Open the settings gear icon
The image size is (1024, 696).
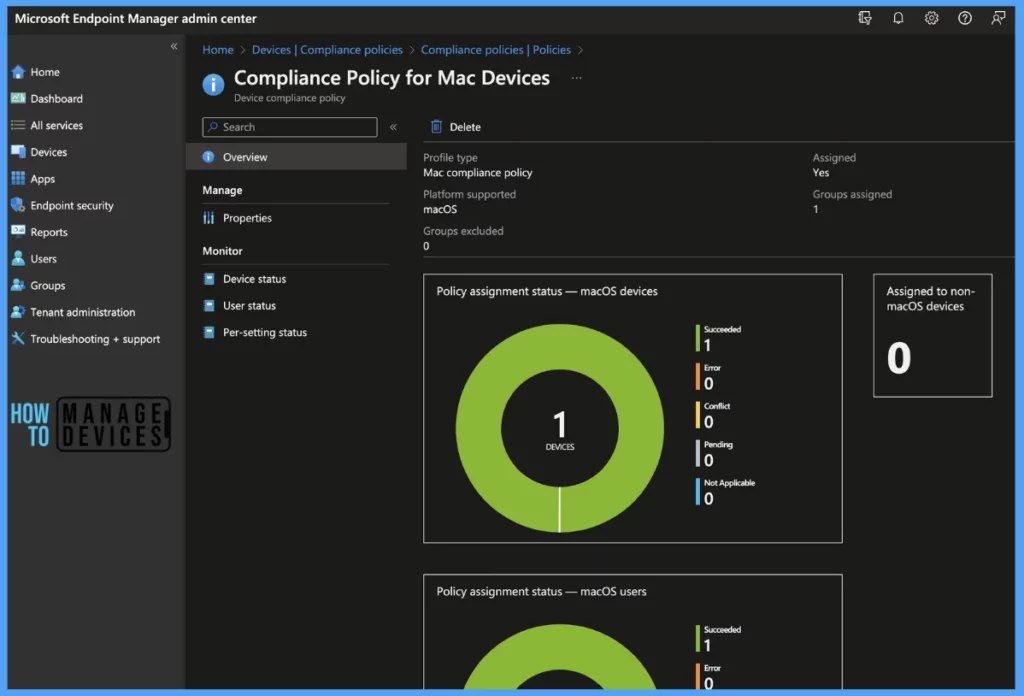(931, 18)
